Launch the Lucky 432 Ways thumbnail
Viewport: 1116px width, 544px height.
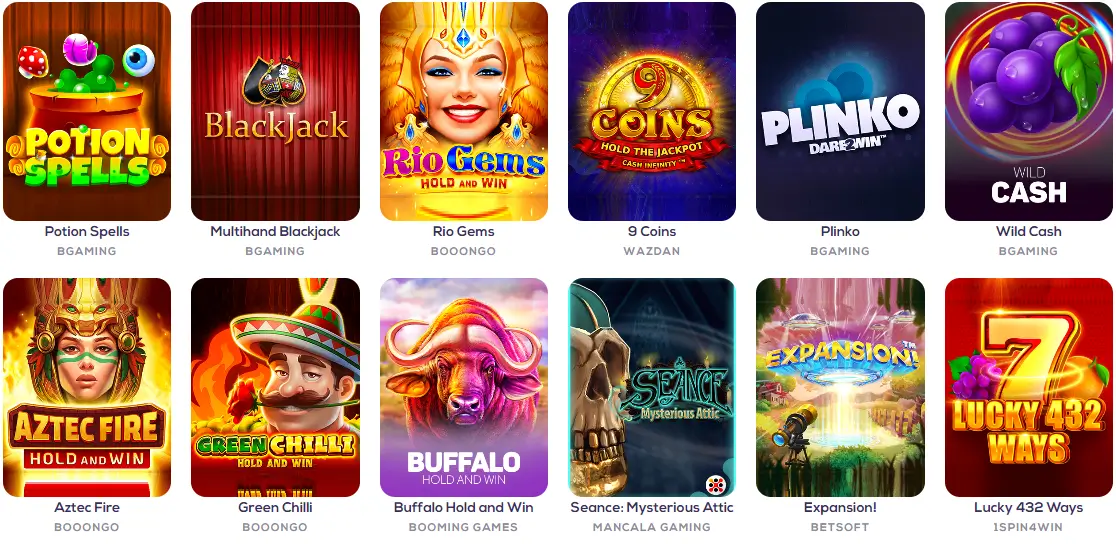pos(1028,387)
